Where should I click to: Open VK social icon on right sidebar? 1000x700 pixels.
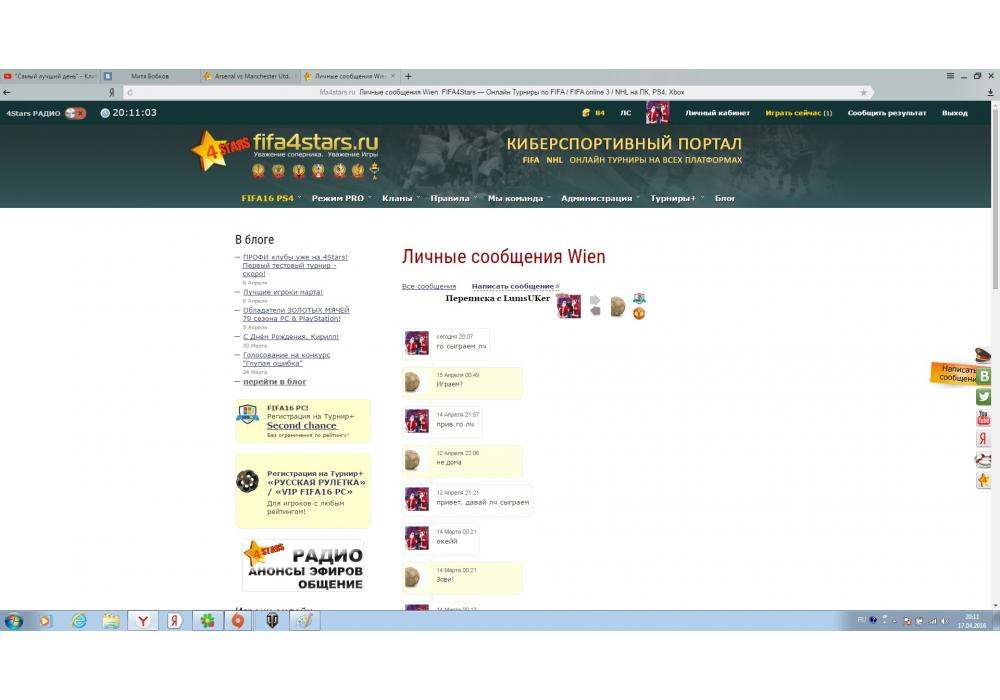pos(983,376)
